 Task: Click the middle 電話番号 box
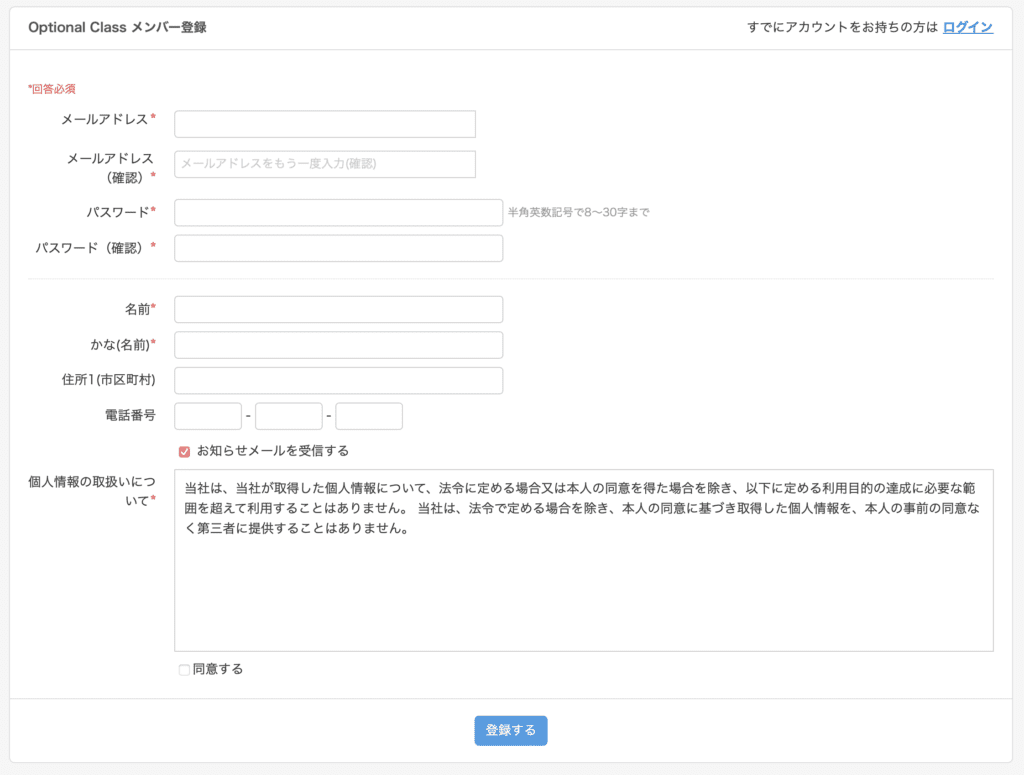click(x=289, y=416)
